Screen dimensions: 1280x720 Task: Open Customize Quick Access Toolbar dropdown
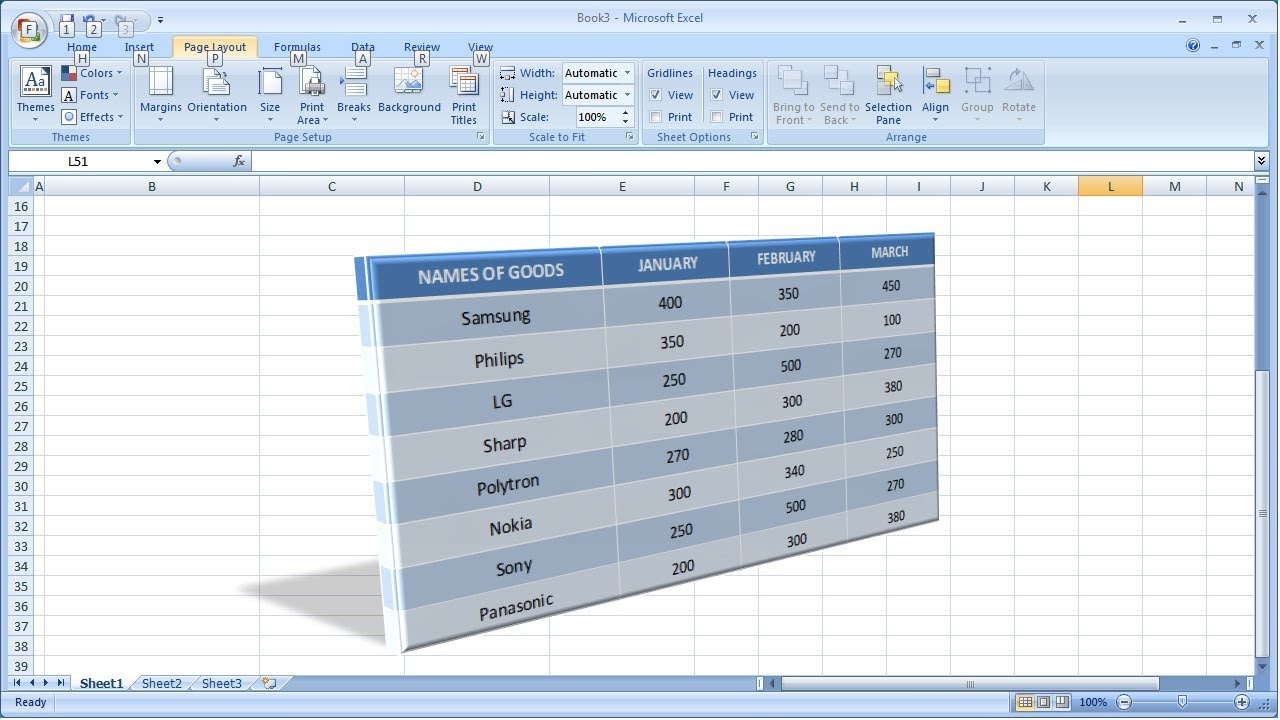coord(161,19)
